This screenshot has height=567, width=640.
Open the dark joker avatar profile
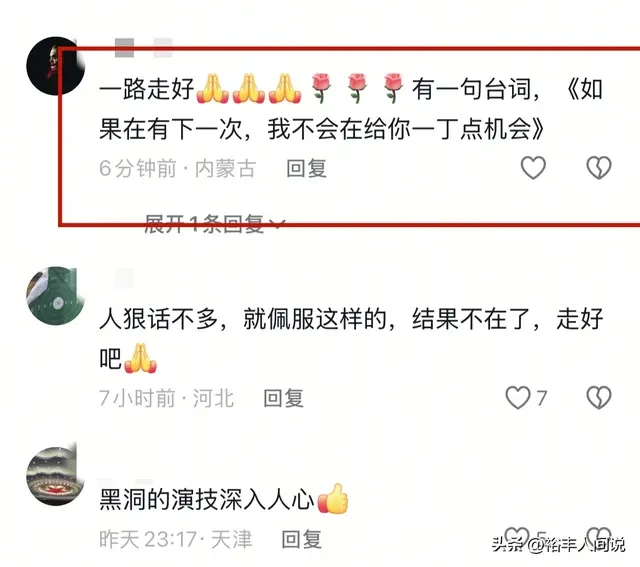56,66
